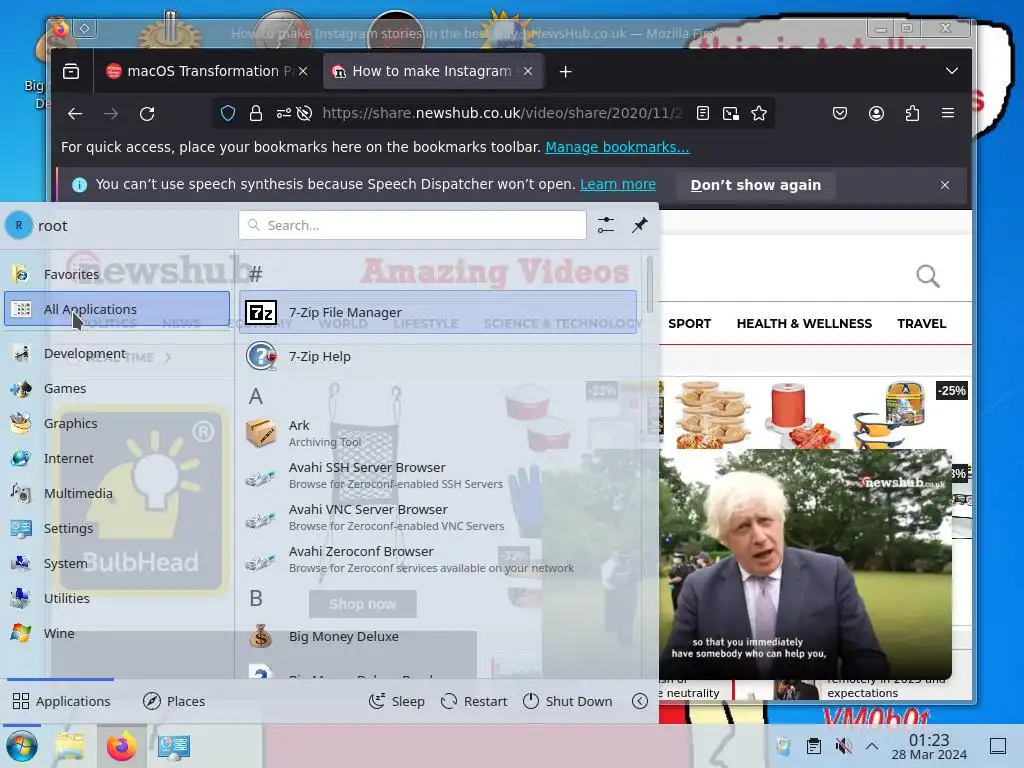Open Firefox hamburger application menu
Viewport: 1024px width, 768px height.
coord(948,114)
